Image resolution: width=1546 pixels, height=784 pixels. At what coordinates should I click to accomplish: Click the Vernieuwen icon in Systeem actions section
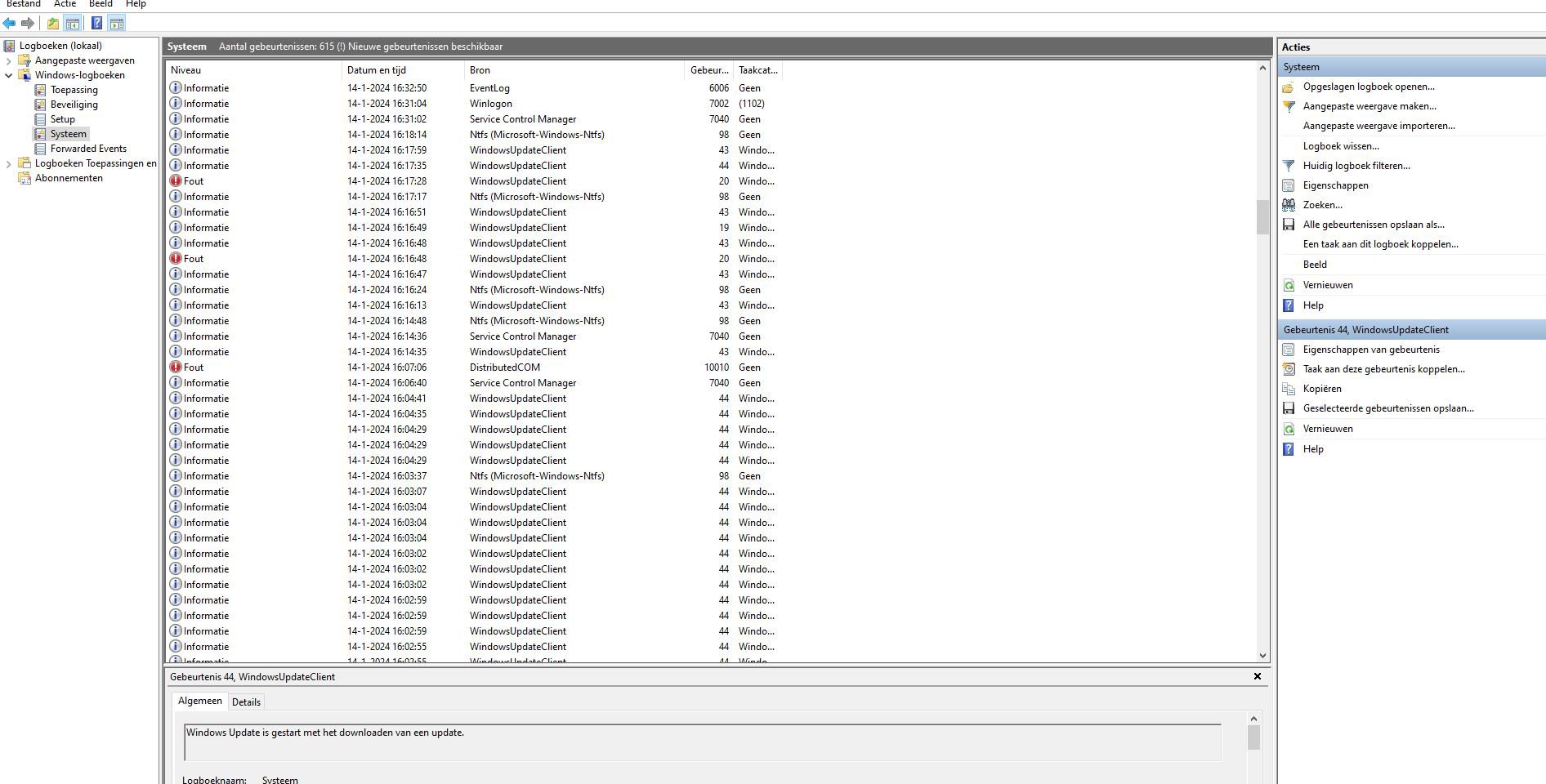click(1289, 285)
